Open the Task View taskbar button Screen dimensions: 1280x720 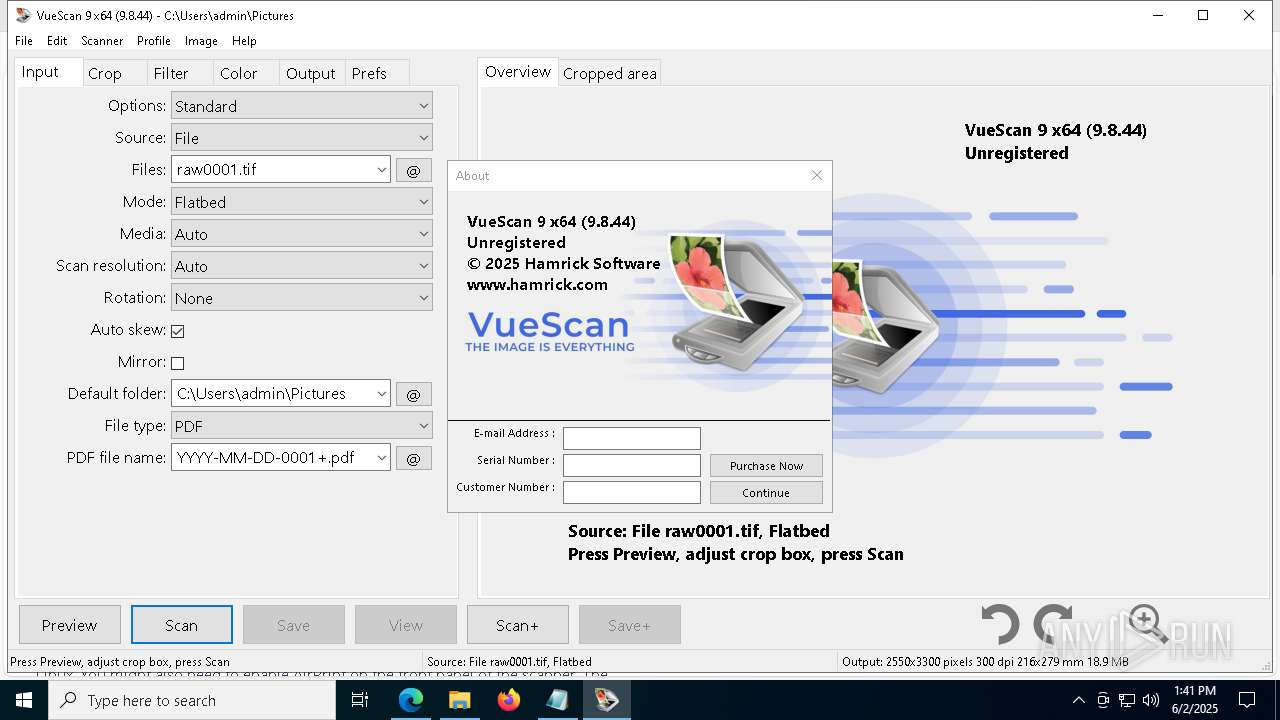(361, 700)
